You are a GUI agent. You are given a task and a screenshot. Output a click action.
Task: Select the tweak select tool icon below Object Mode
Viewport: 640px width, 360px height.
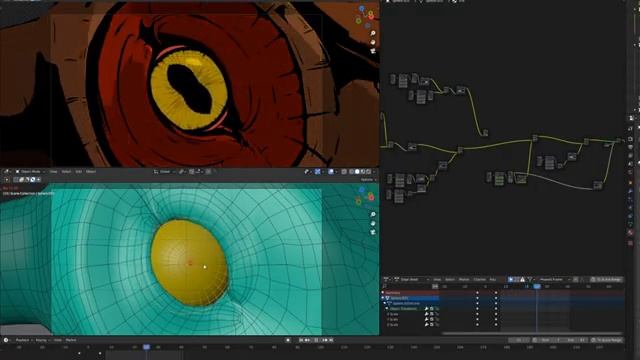7,180
